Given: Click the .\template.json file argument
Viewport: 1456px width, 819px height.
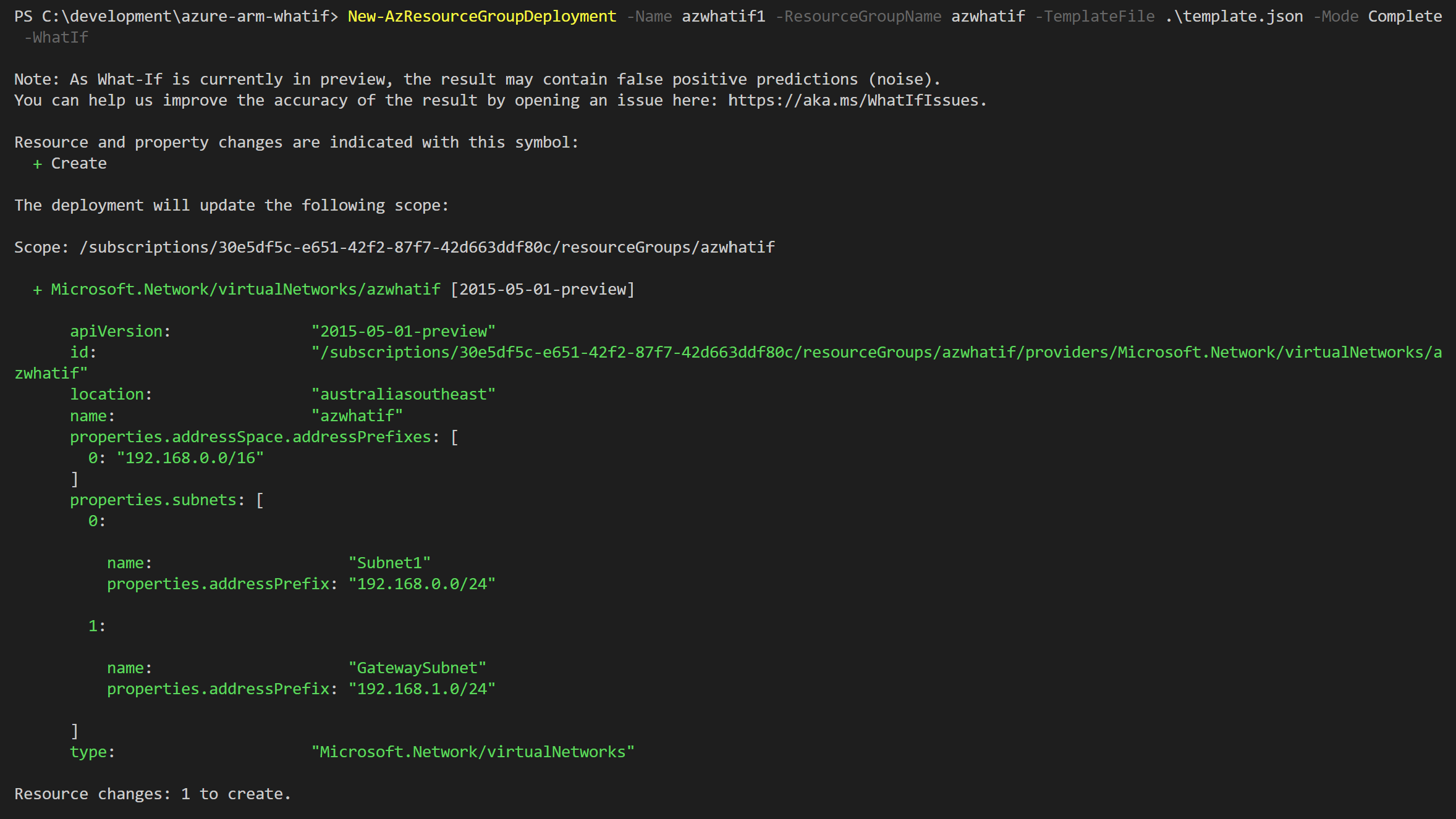Looking at the screenshot, I should click(1234, 16).
